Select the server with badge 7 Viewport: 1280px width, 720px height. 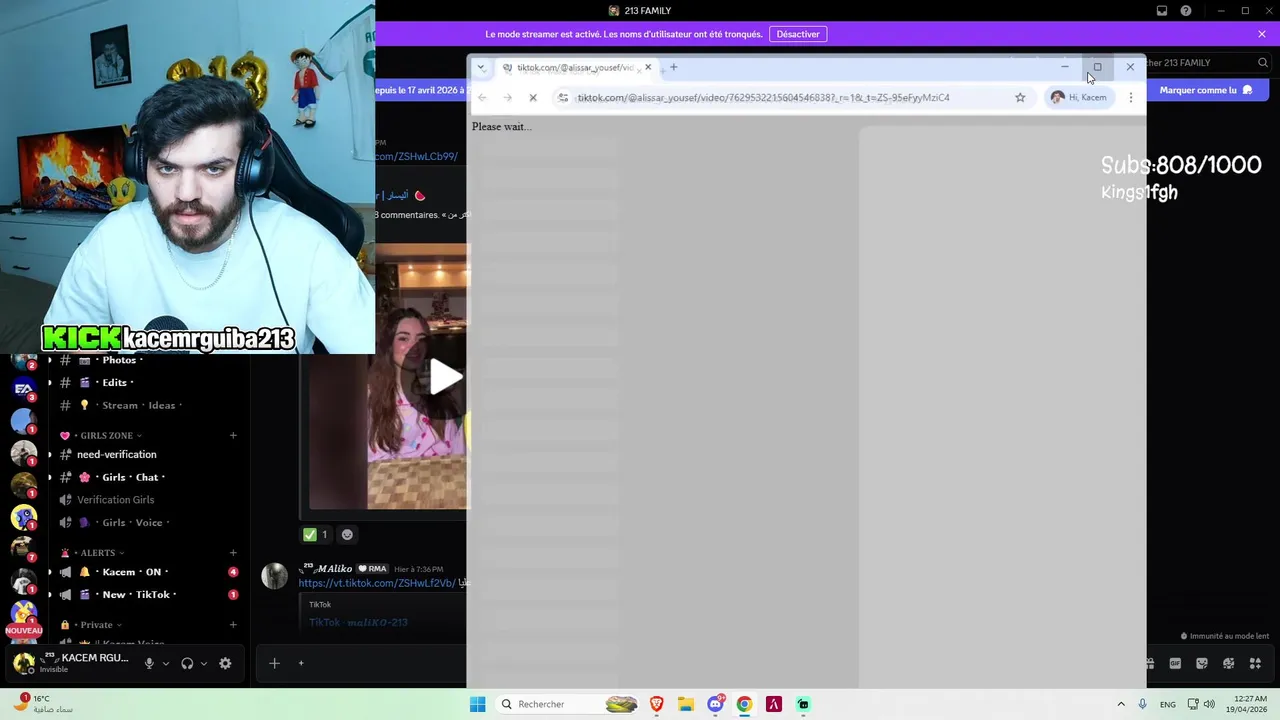24,547
